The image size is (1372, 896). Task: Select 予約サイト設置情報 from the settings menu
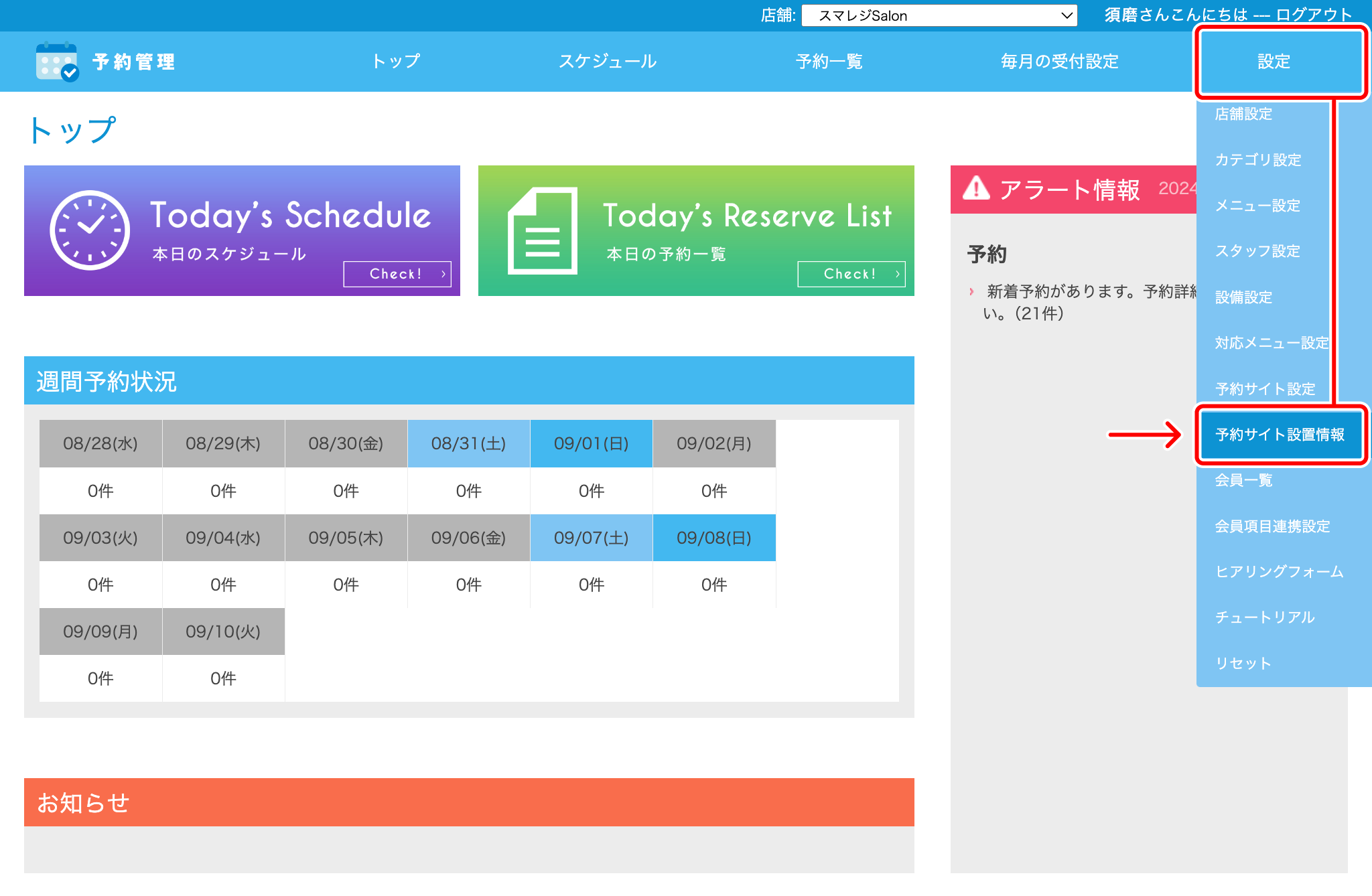click(1280, 435)
